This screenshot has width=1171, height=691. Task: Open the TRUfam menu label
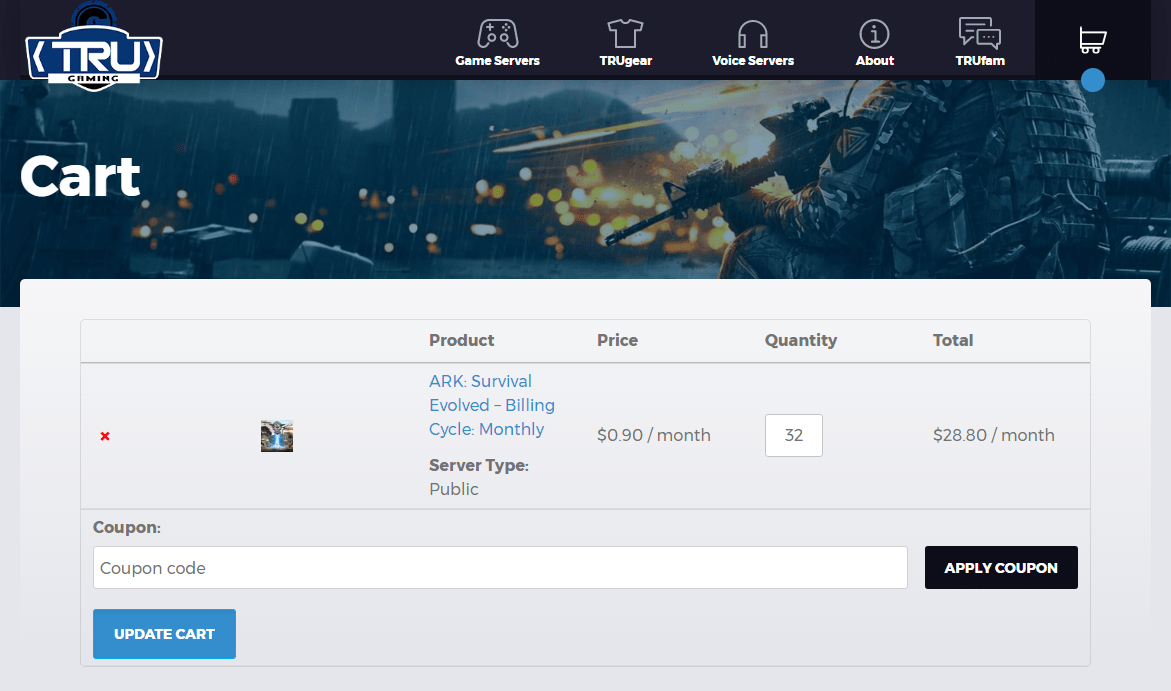(x=980, y=61)
